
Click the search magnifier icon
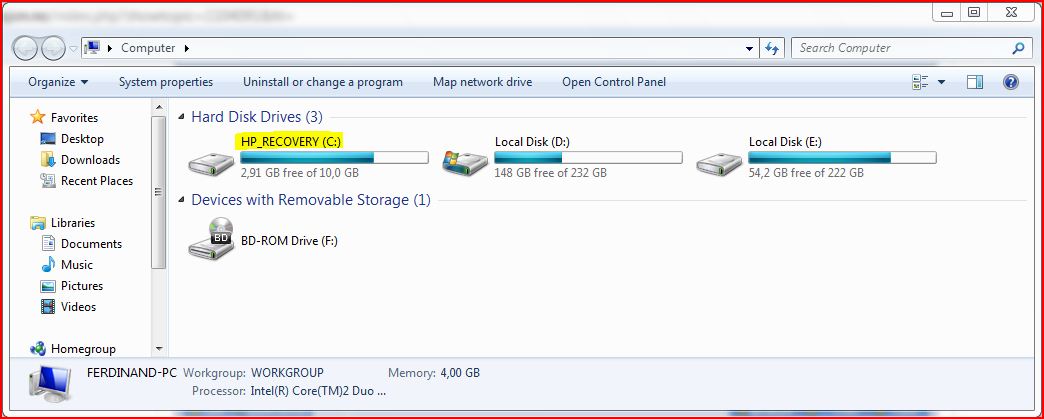(1017, 48)
